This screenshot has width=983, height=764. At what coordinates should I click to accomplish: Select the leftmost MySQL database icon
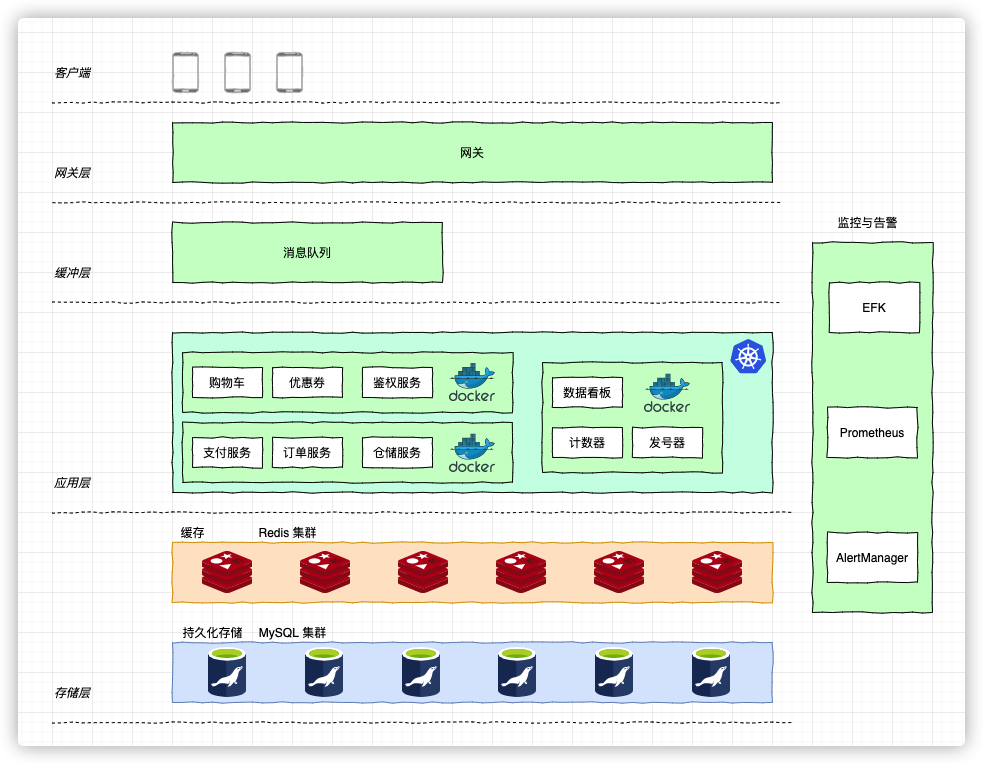[227, 672]
